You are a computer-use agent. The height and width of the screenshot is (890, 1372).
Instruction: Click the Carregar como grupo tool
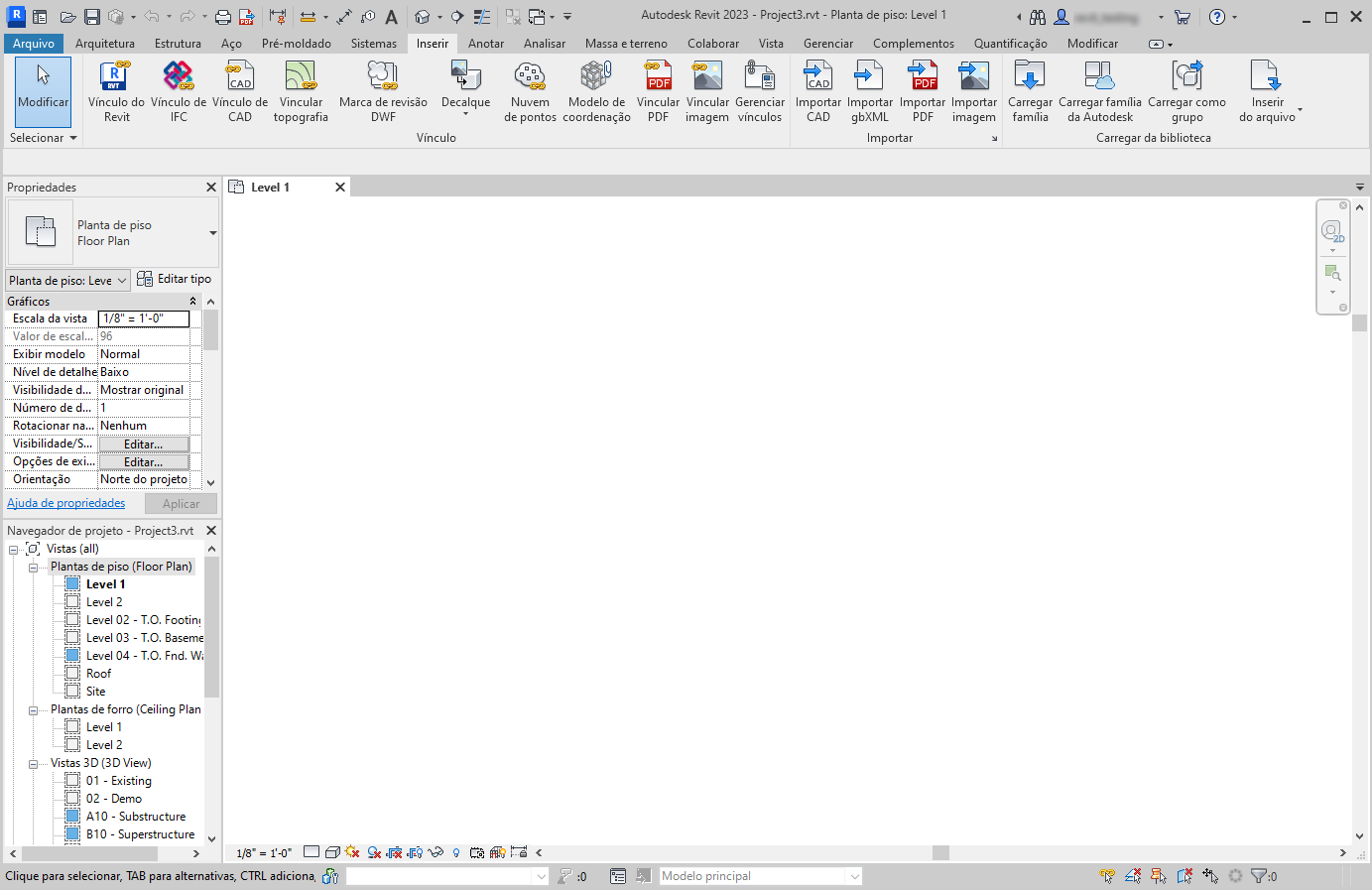click(1186, 92)
